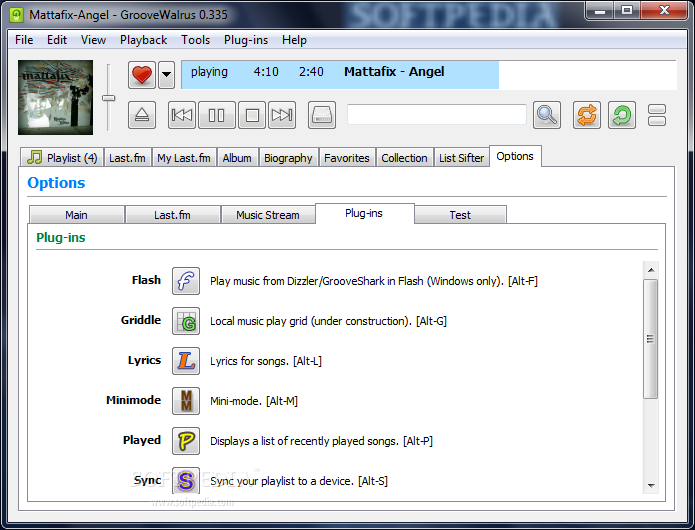Open the dropdown arrow beside the heart

[x=167, y=74]
